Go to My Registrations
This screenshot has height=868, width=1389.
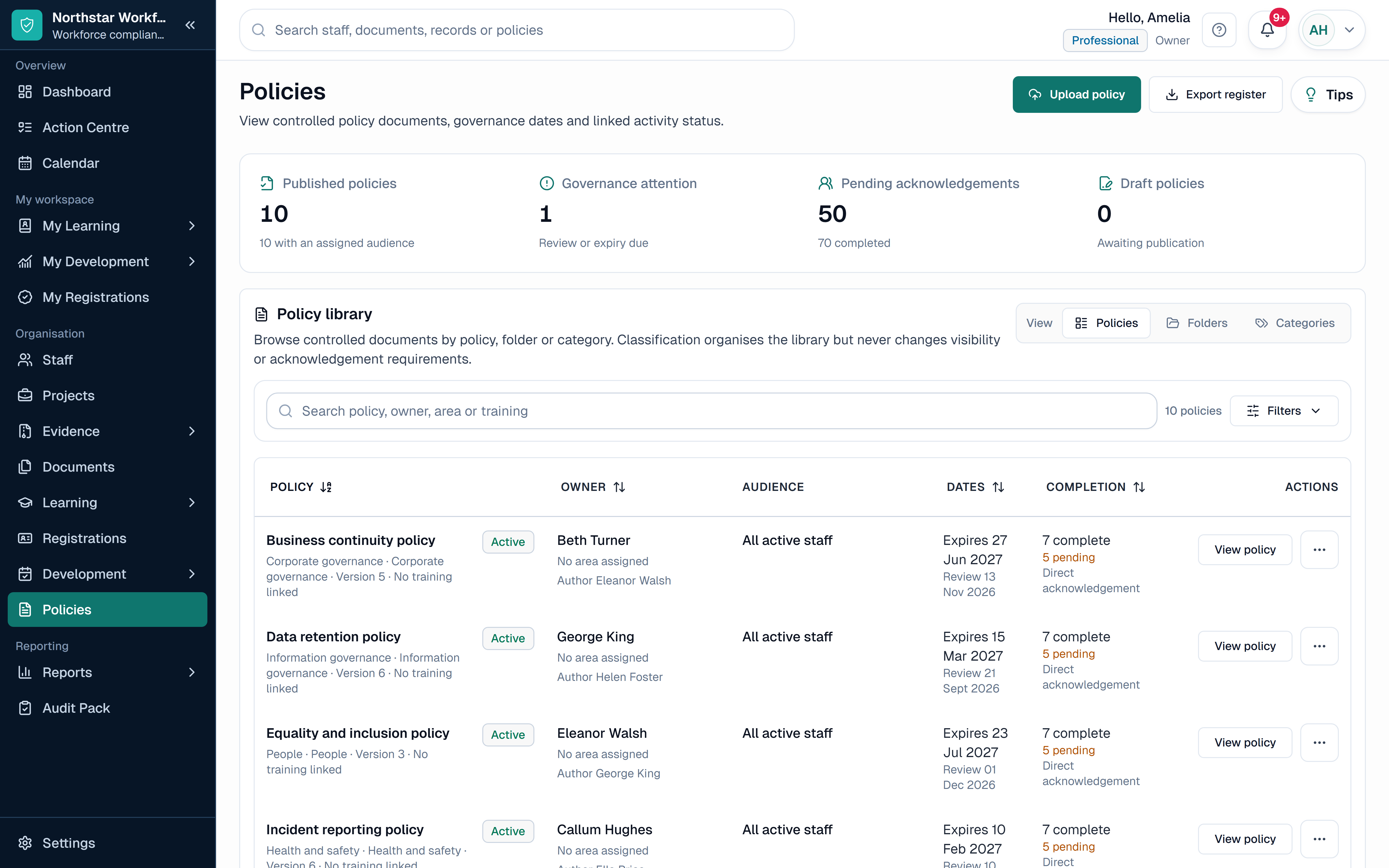coord(107,297)
